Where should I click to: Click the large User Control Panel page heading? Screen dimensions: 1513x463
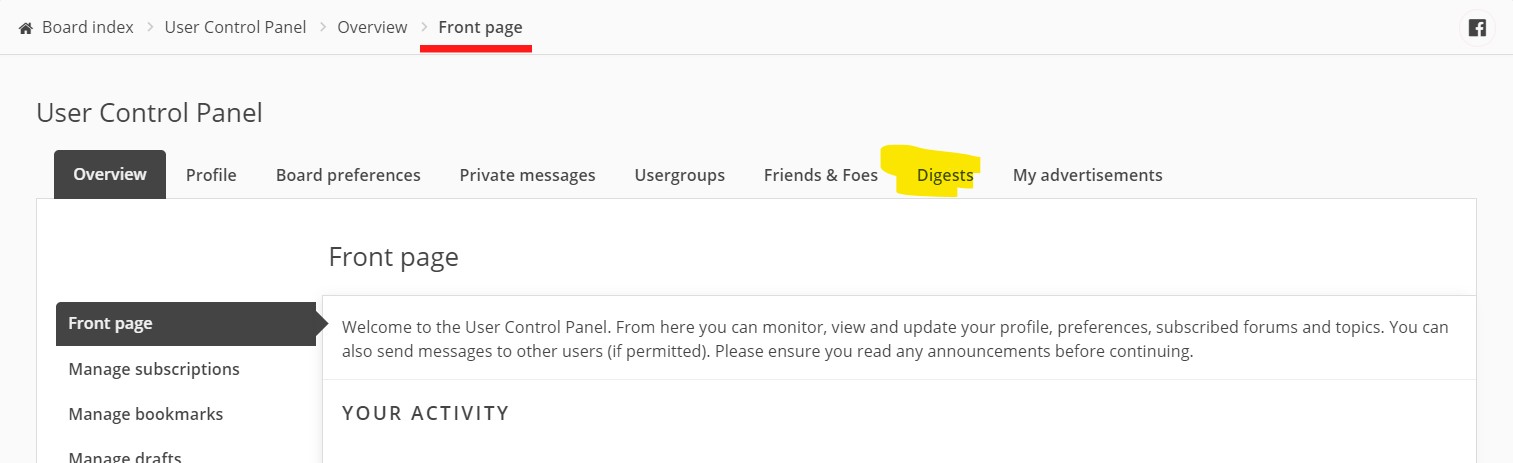click(x=149, y=113)
